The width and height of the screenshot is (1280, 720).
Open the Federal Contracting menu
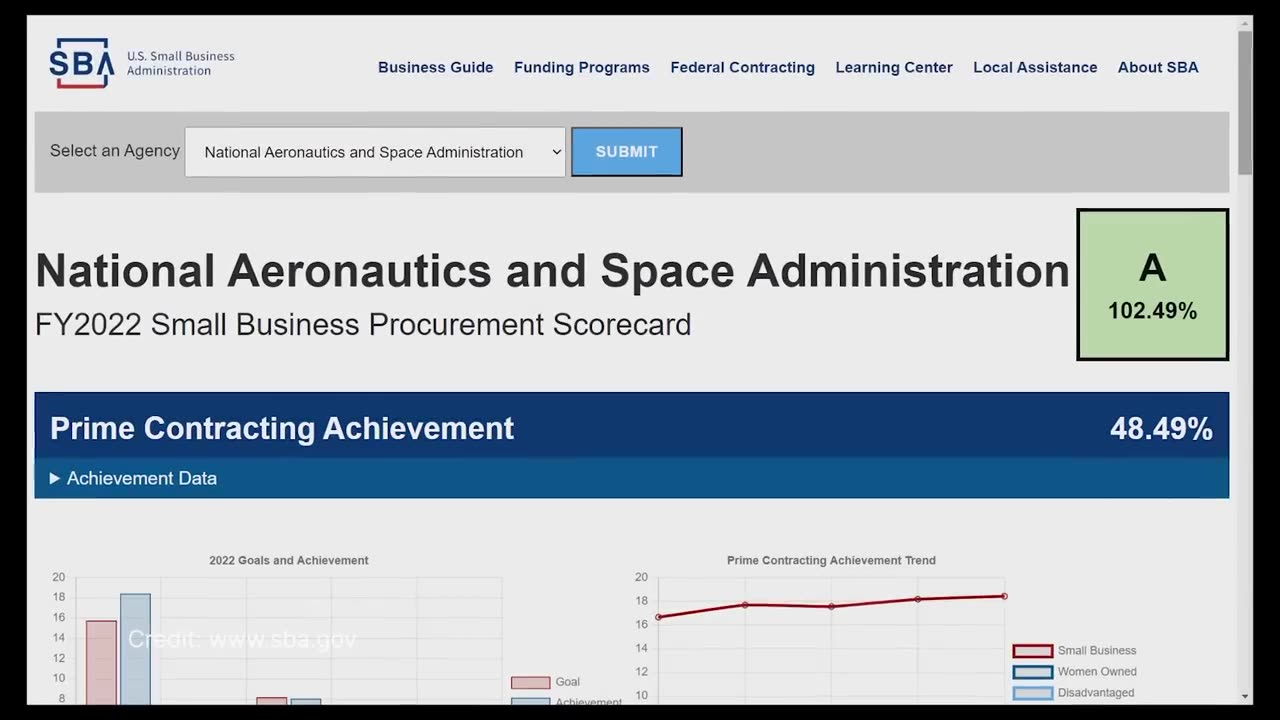click(x=743, y=67)
